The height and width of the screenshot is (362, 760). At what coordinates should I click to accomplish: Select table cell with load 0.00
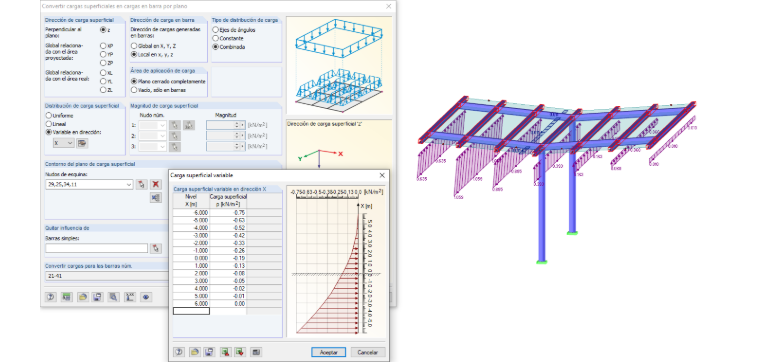coord(228,303)
